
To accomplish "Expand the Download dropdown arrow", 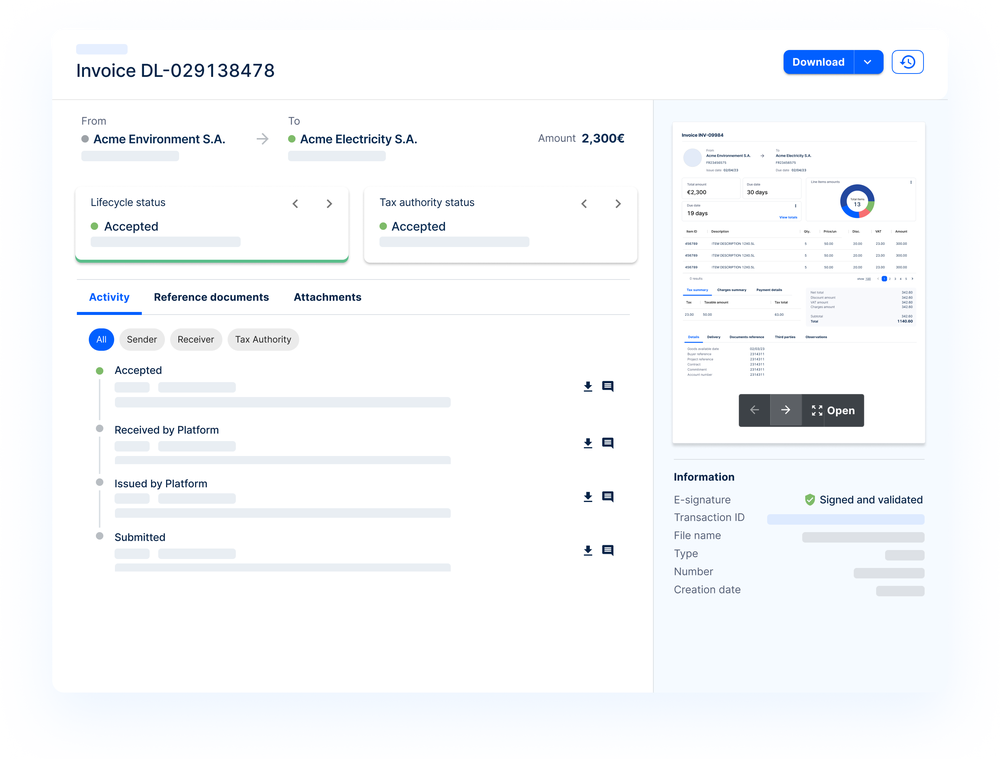I will (x=868, y=62).
